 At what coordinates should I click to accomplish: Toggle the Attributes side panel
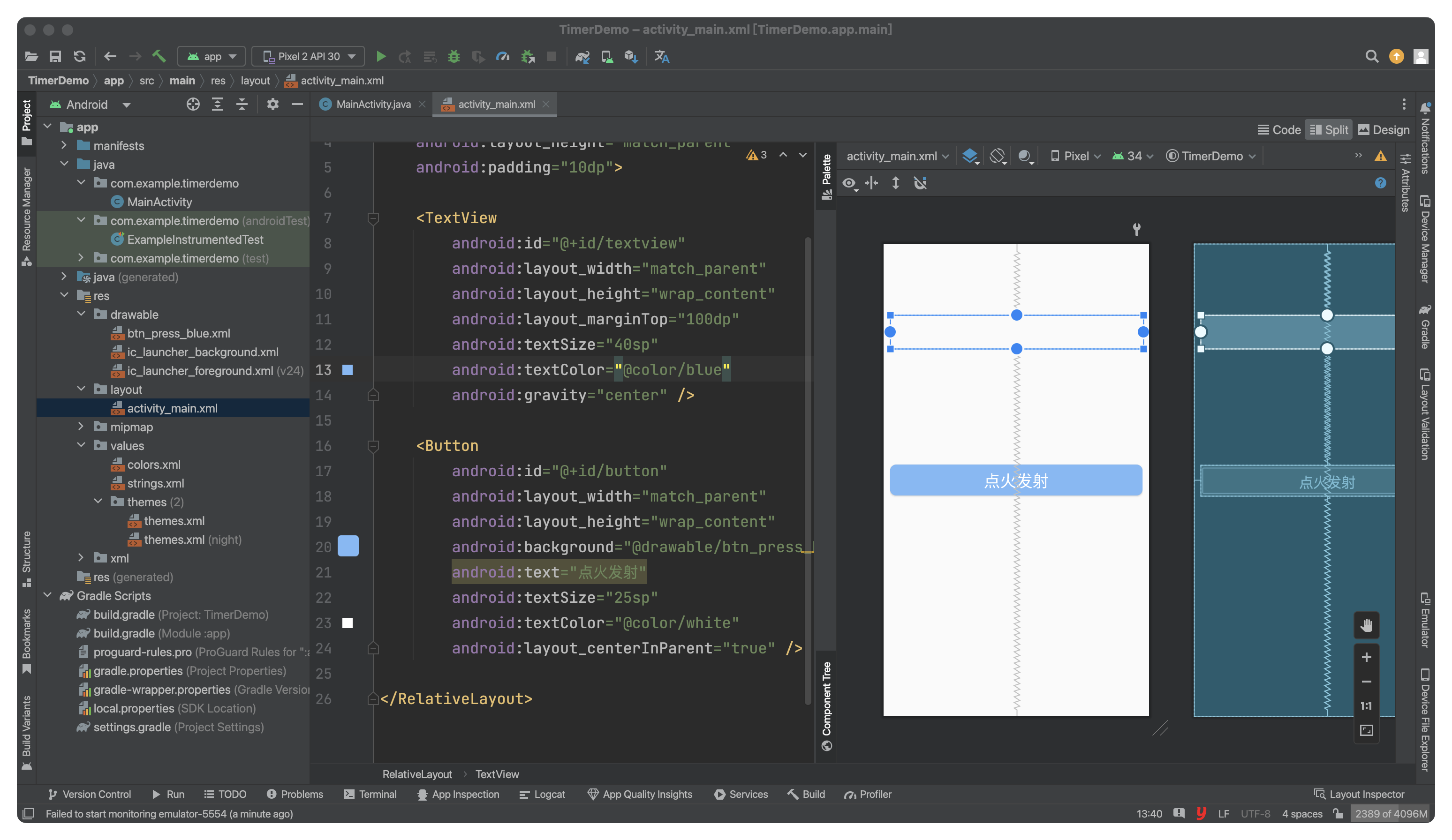click(1405, 183)
